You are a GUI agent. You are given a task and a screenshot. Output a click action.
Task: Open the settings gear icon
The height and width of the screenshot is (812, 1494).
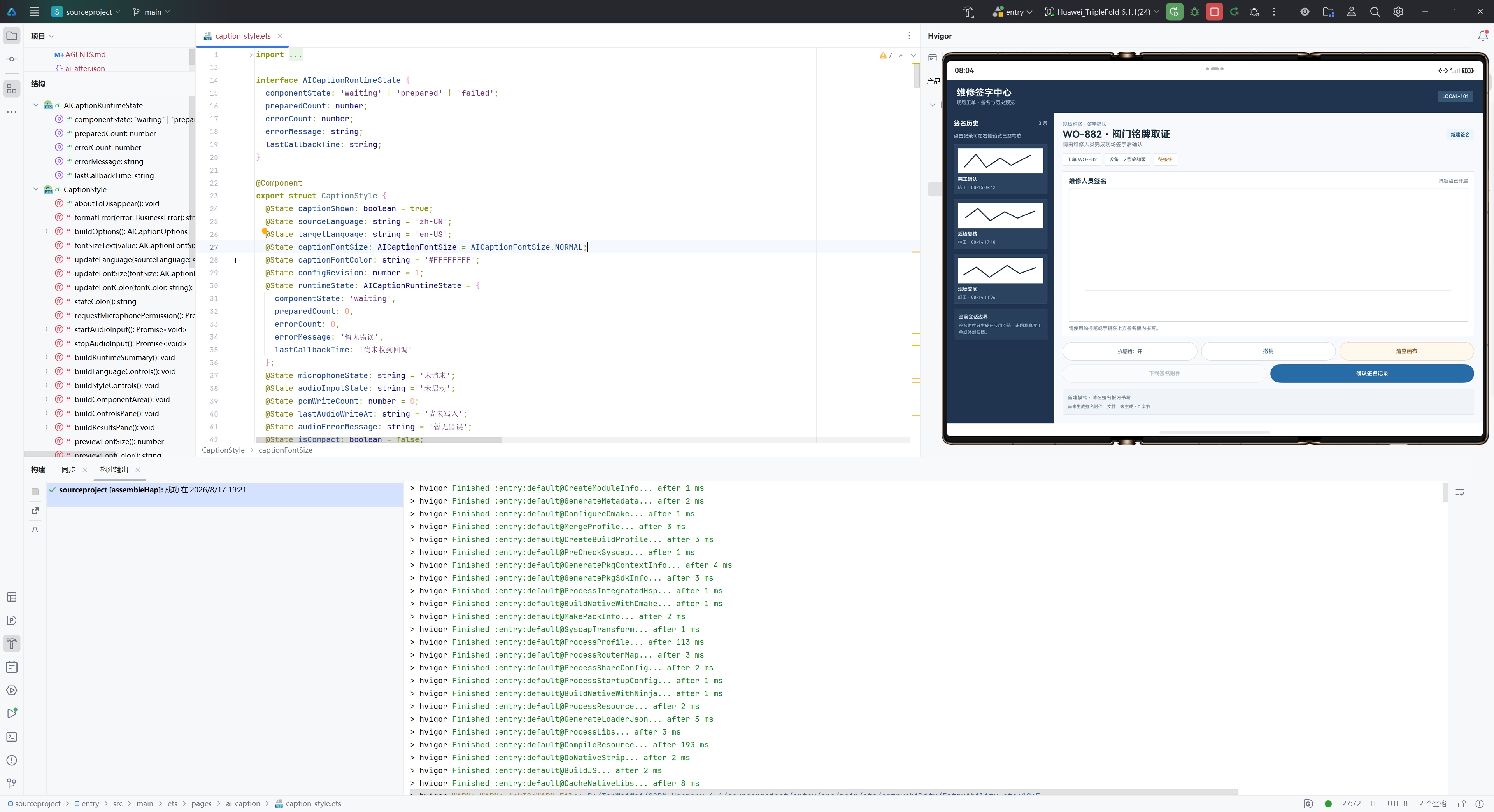coord(1398,12)
